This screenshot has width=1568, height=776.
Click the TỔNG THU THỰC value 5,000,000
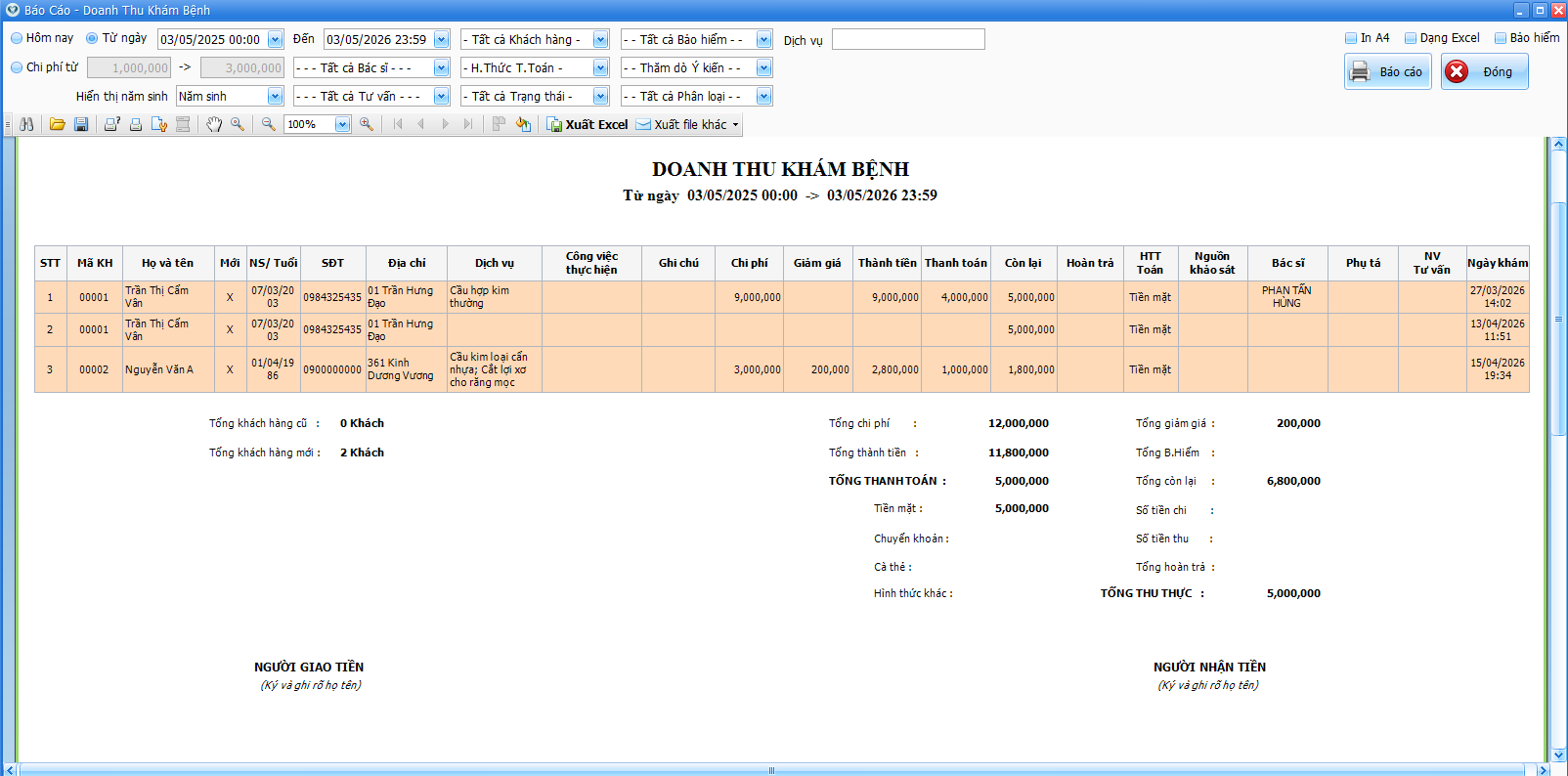(1293, 593)
